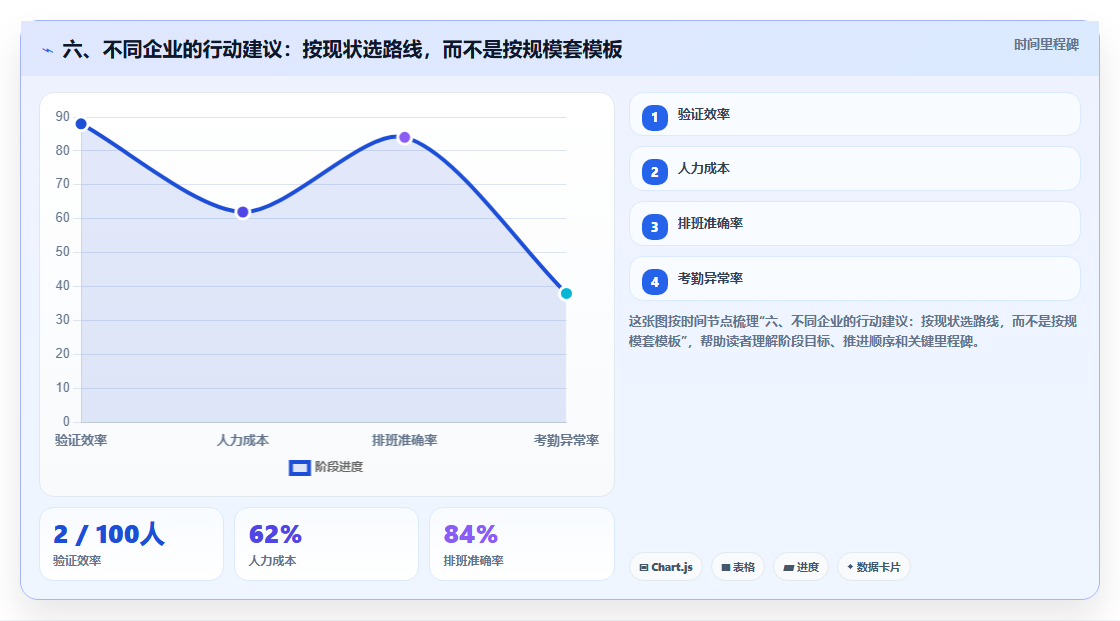Image resolution: width=1120 pixels, height=621 pixels.
Task: Click the 62% 人力成本 stat card
Action: click(326, 544)
